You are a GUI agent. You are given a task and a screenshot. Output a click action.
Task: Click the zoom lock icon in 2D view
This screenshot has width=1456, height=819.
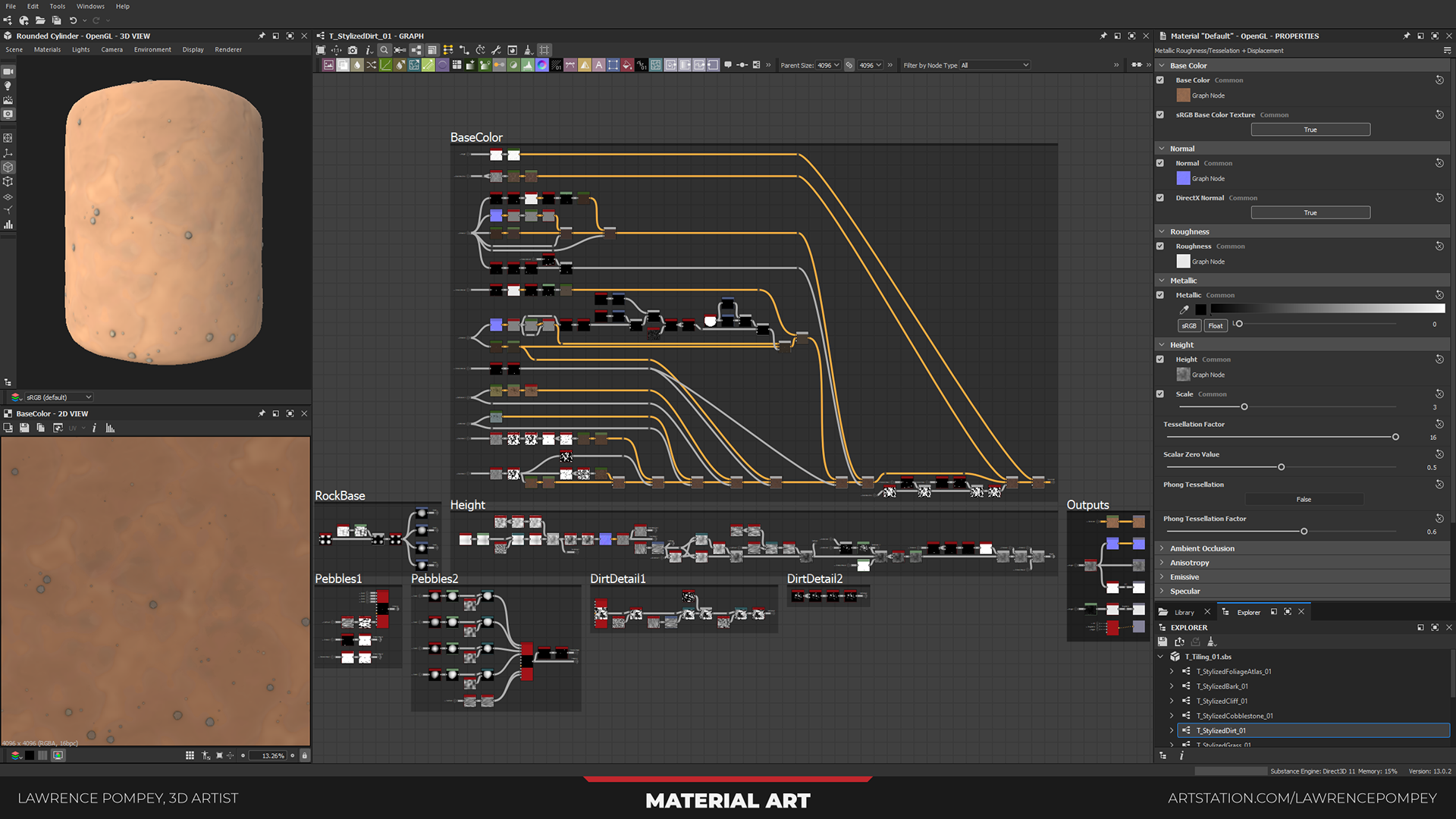pyautogui.click(x=305, y=755)
